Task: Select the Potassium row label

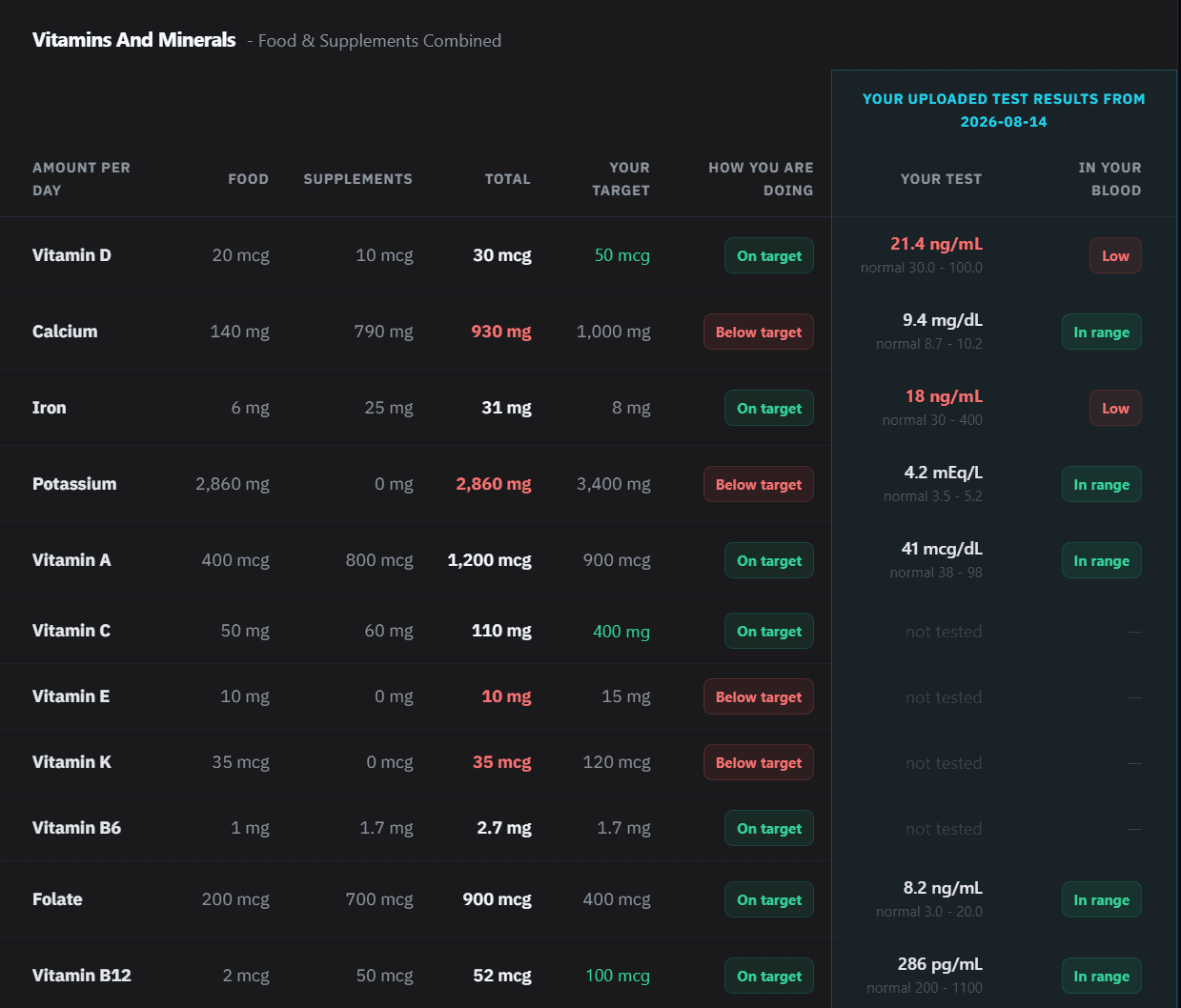Action: 75,484
